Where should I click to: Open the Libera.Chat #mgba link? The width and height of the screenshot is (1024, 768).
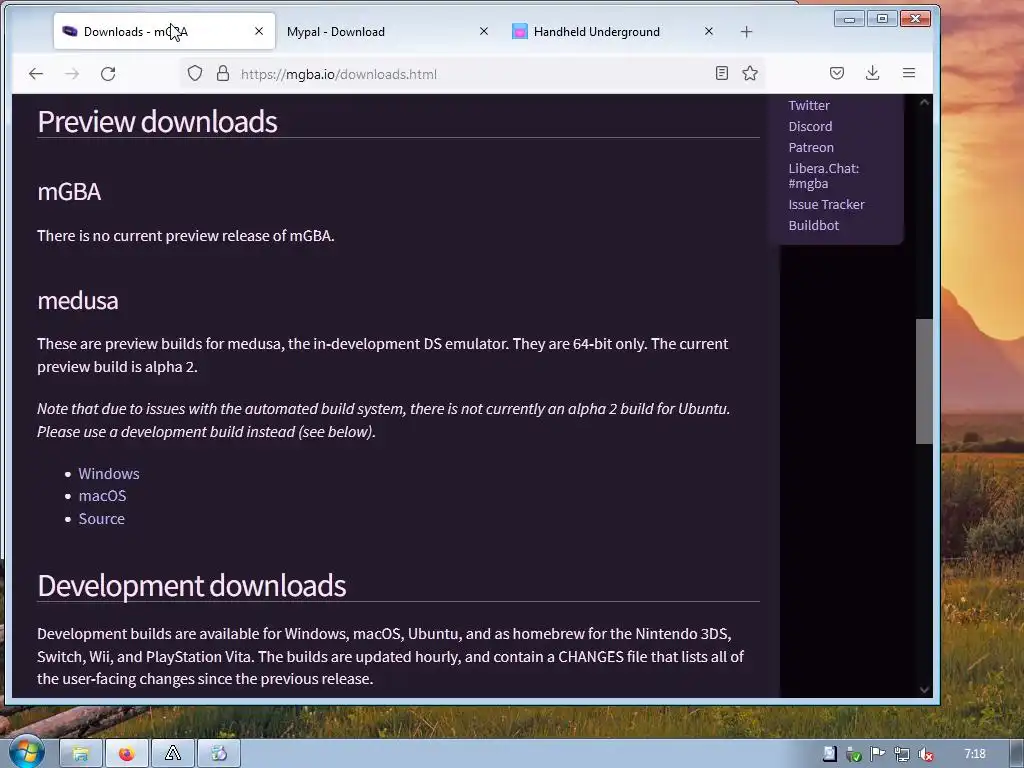point(824,176)
